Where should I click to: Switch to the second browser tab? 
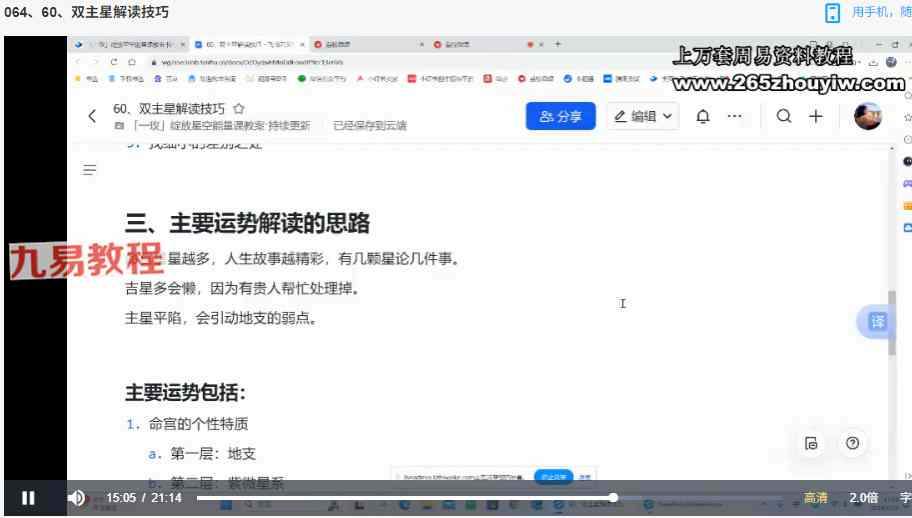pyautogui.click(x=250, y=44)
